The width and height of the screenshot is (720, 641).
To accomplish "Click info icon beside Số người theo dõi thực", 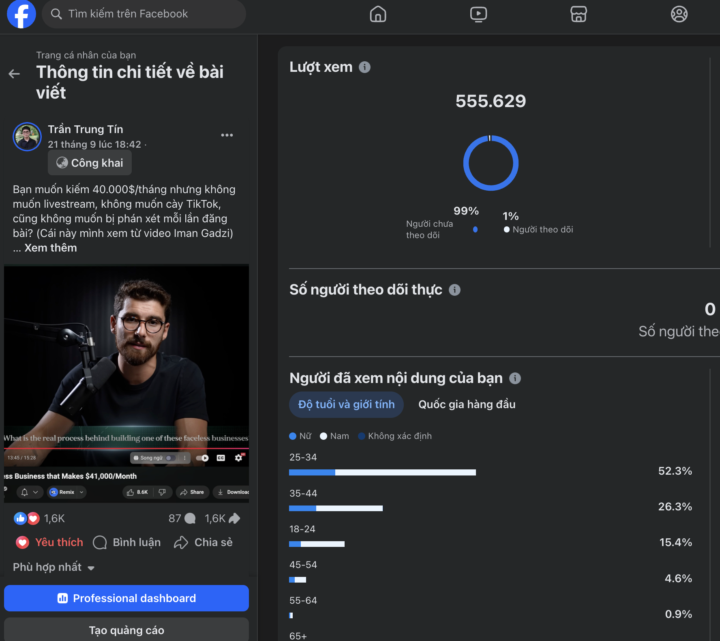I will pyautogui.click(x=455, y=290).
